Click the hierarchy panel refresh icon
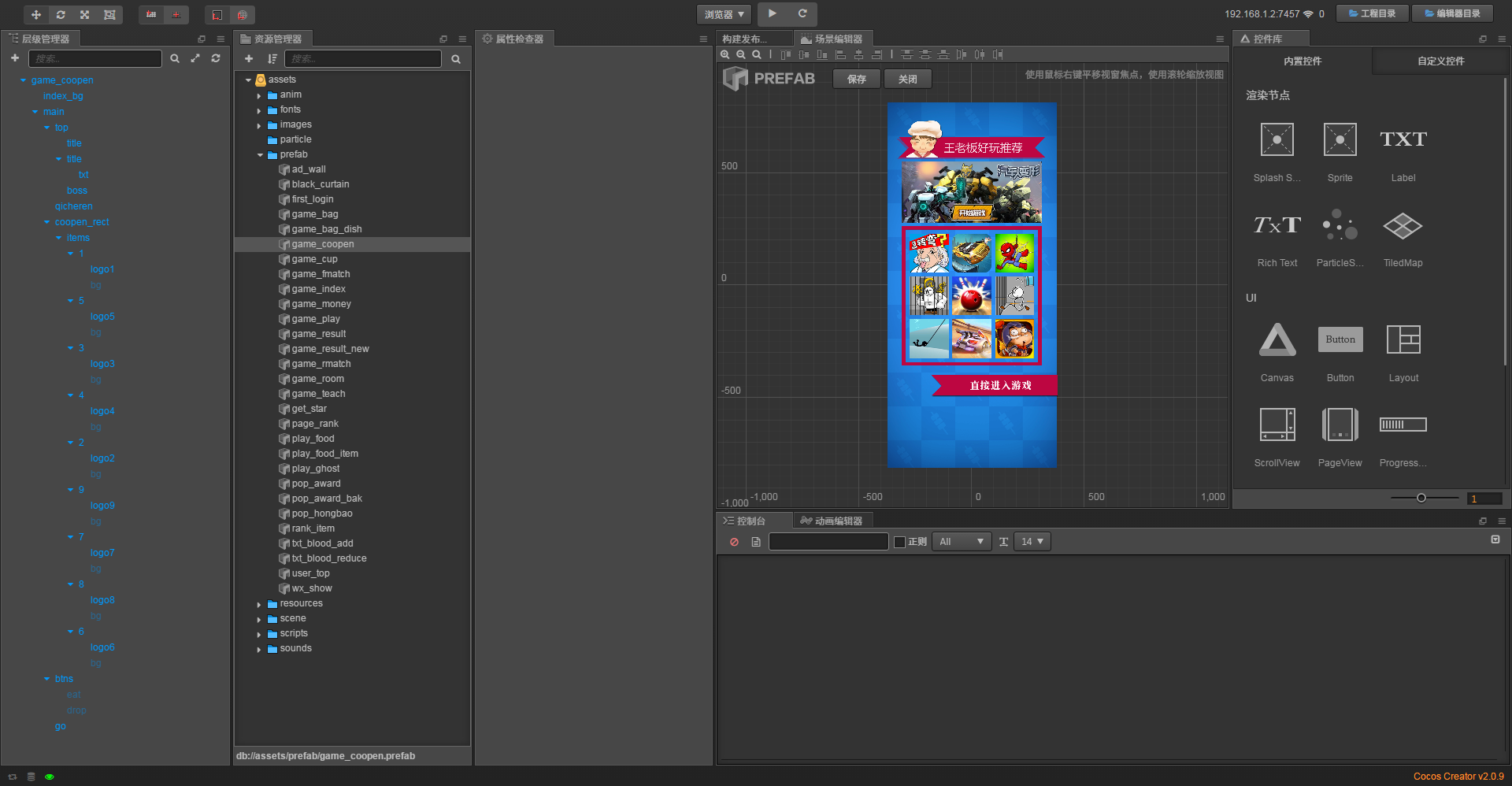Screen dimensions: 1512x786 pyautogui.click(x=216, y=58)
